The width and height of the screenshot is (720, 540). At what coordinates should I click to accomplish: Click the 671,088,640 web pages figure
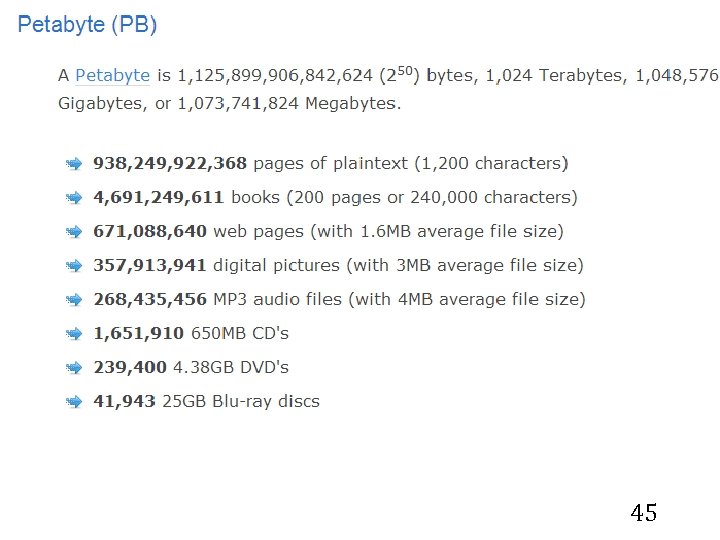[150, 231]
